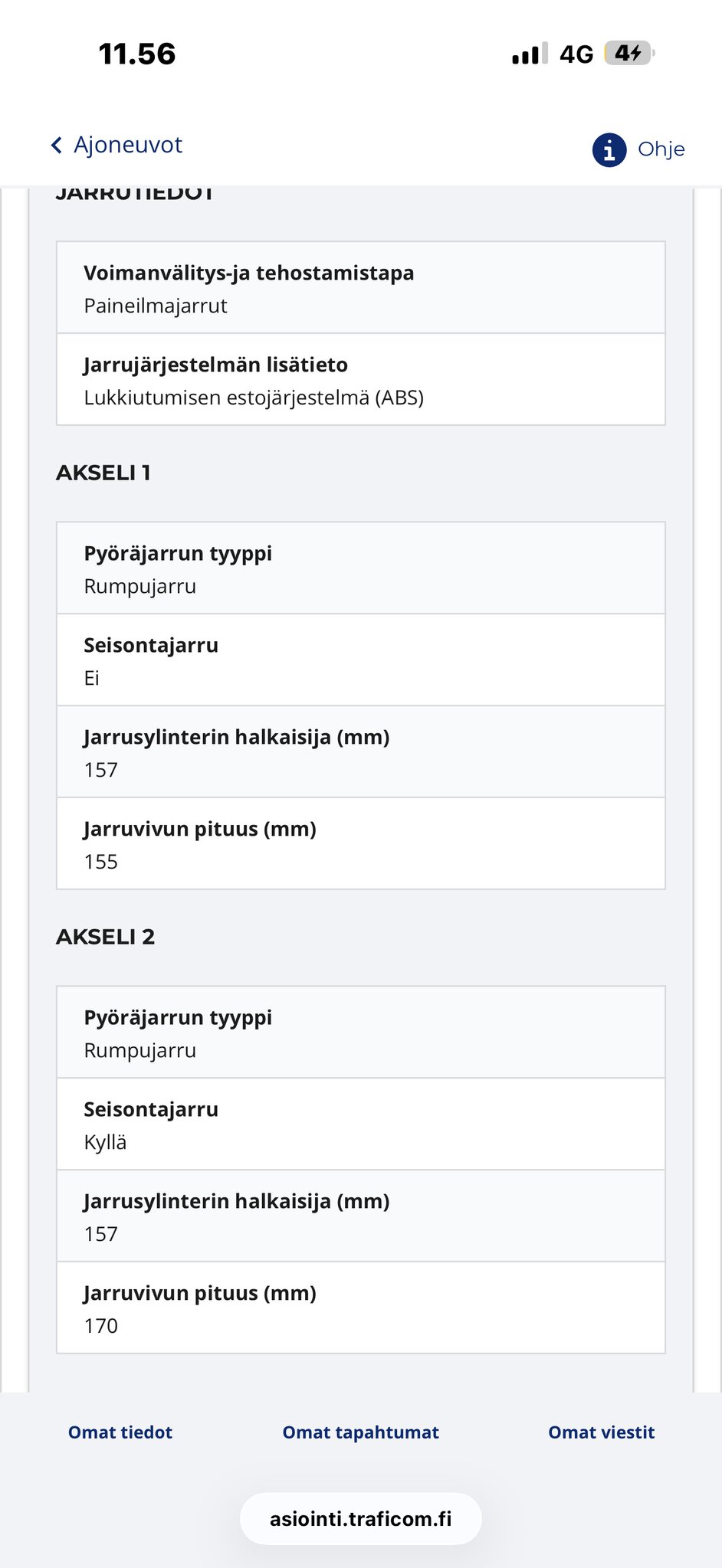Switch to Omat tapahtumat tab
Screen dimensions: 722x1568
(x=360, y=1432)
